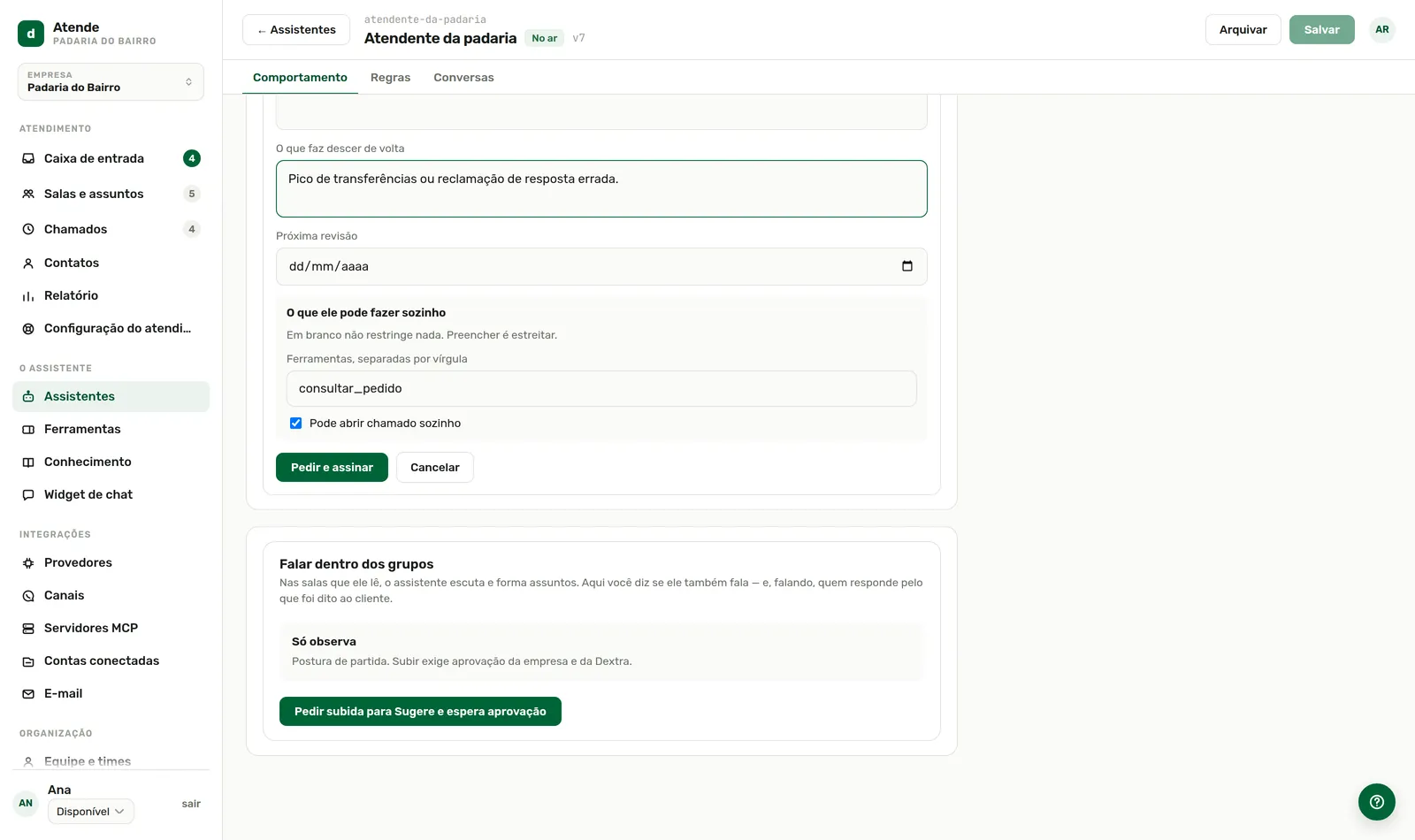Select the Chamados clock icon
The width and height of the screenshot is (1415, 840).
click(x=28, y=229)
